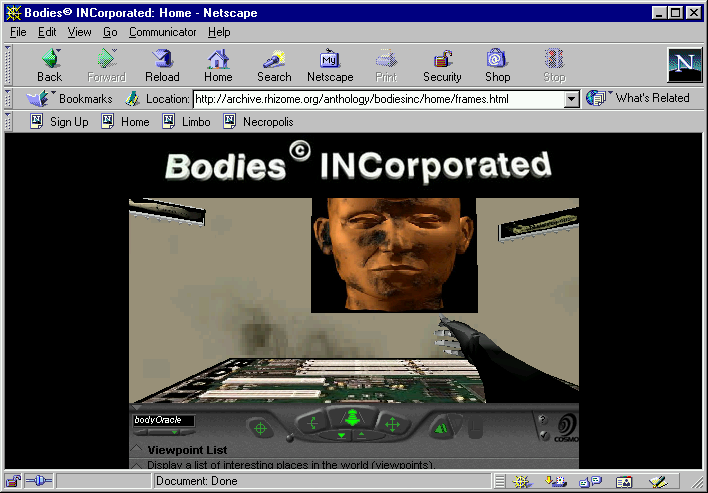Open the File menu
The height and width of the screenshot is (493, 708).
(x=18, y=32)
